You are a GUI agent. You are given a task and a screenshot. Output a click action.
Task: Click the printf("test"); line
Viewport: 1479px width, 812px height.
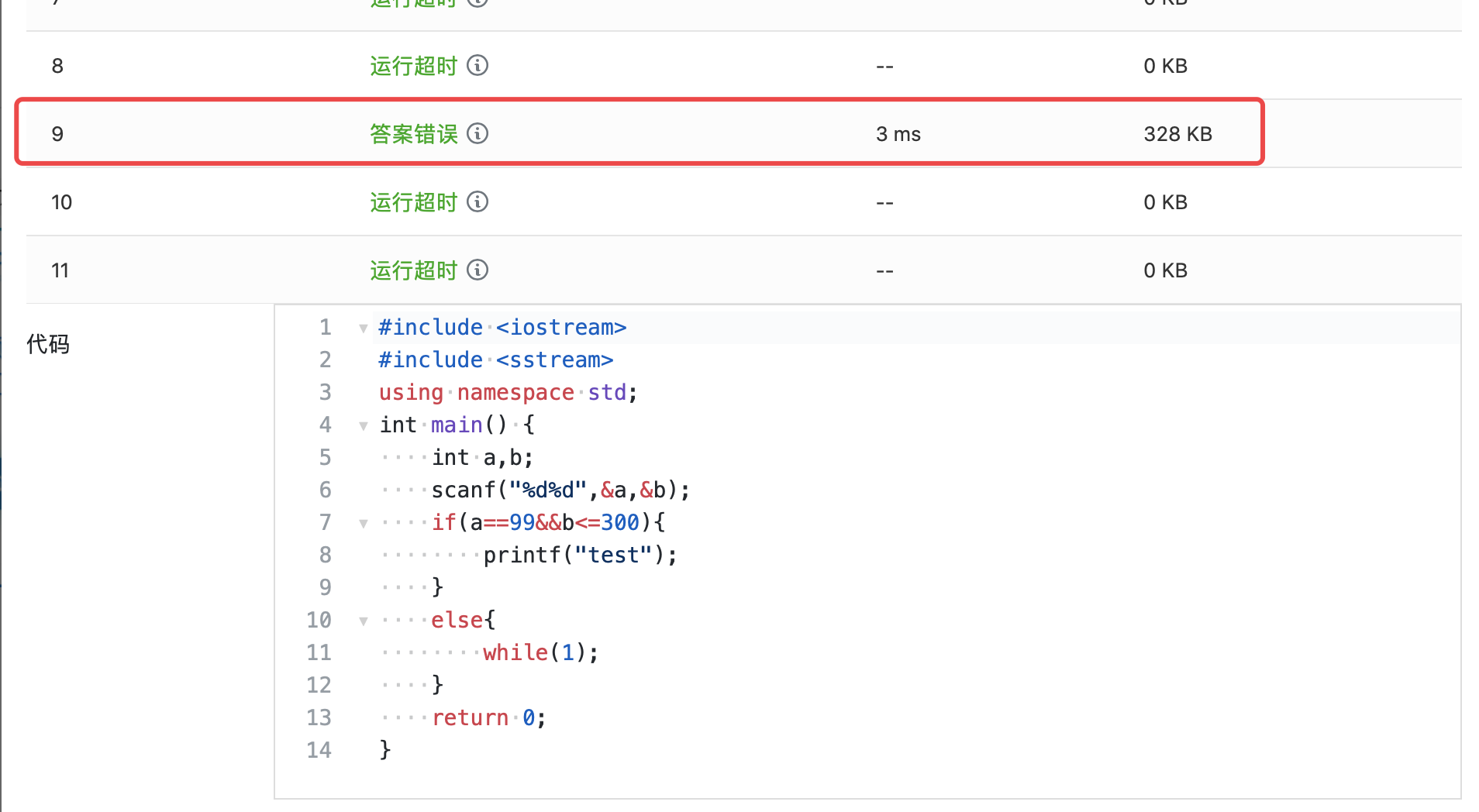(581, 556)
